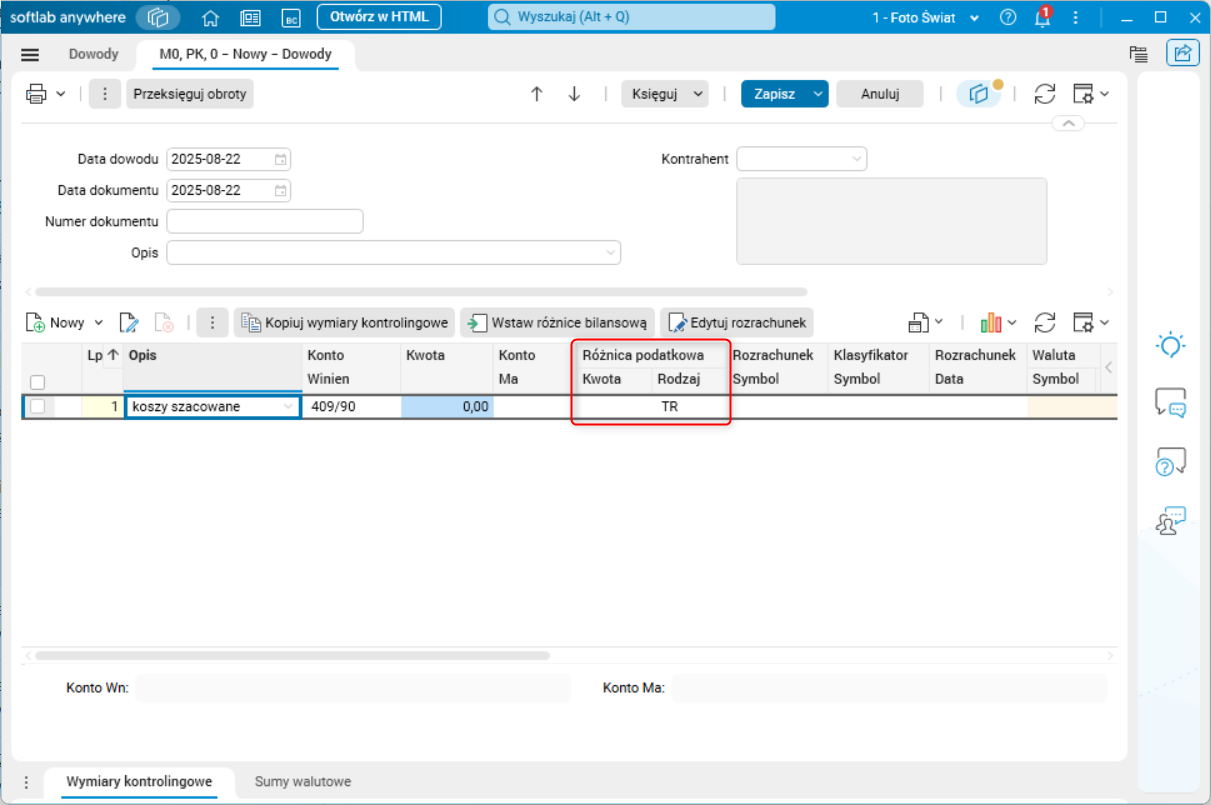1211x805 pixels.
Task: Click the 409/90 account cell
Action: click(x=351, y=406)
